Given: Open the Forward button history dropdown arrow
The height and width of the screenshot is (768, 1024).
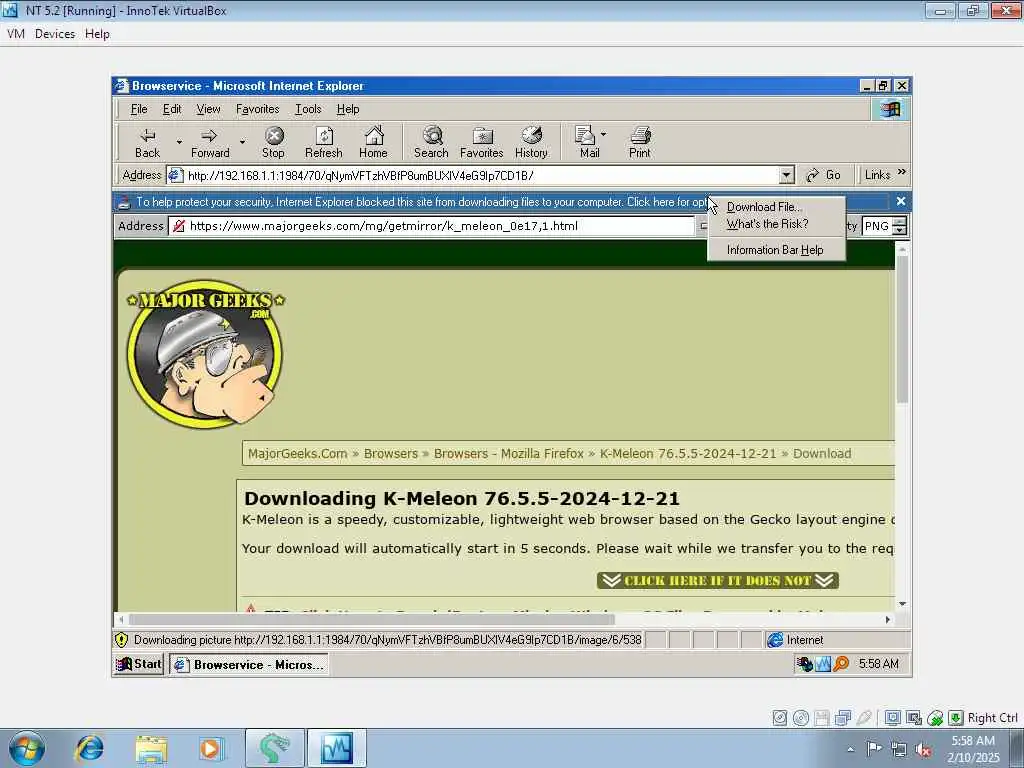Looking at the screenshot, I should [242, 142].
